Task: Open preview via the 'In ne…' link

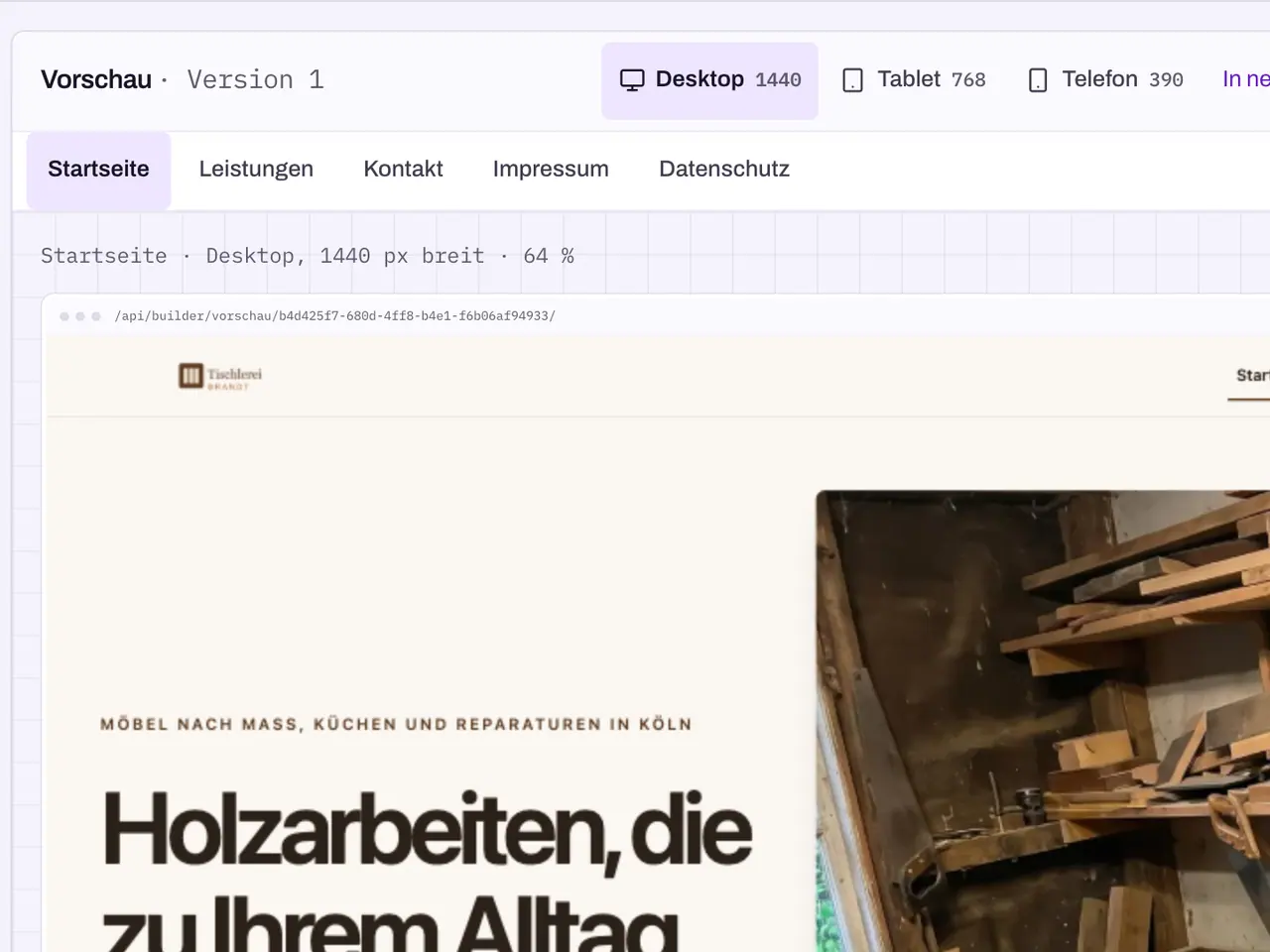Action: coord(1245,79)
